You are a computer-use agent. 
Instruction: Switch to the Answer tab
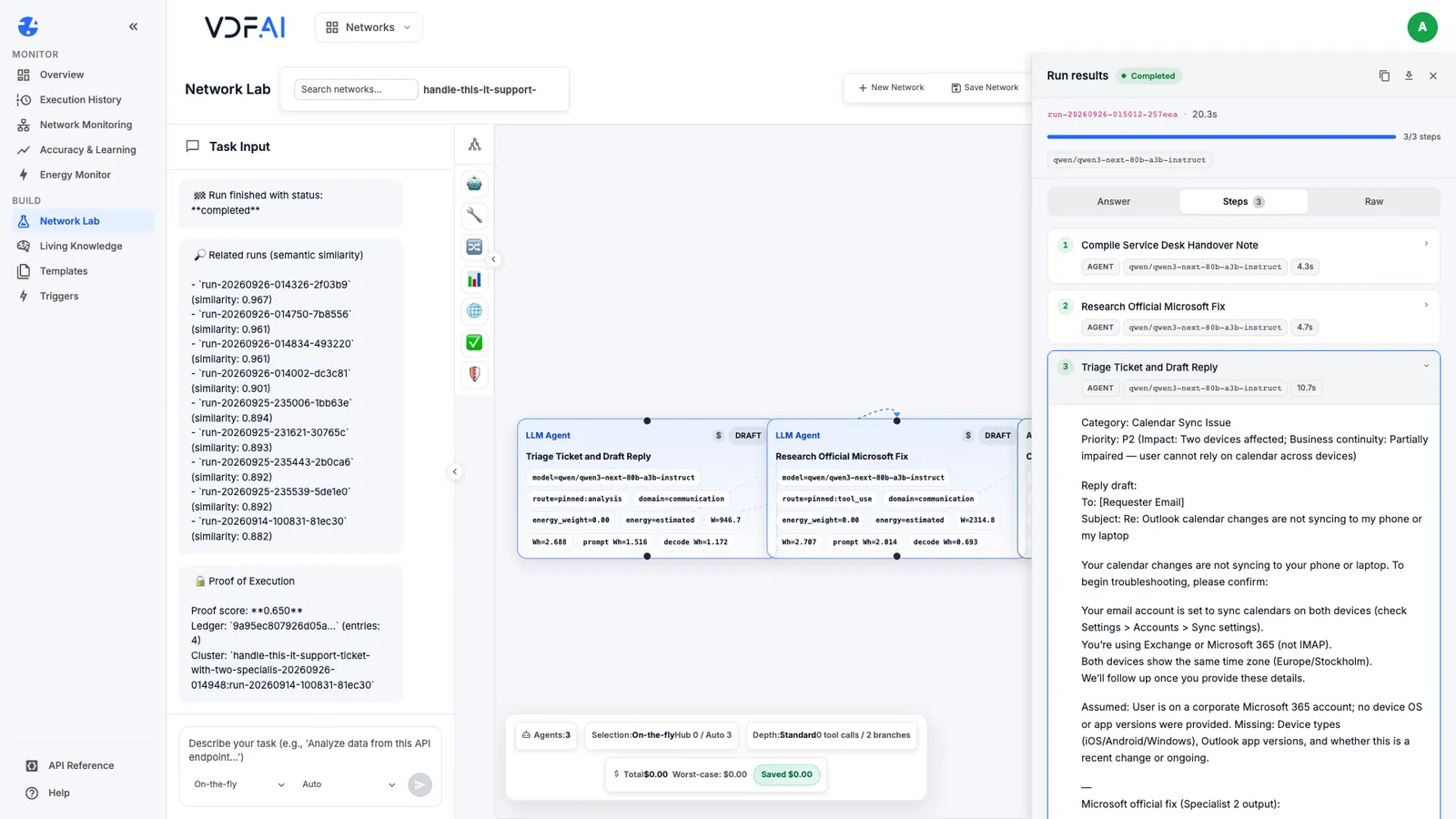tap(1114, 202)
